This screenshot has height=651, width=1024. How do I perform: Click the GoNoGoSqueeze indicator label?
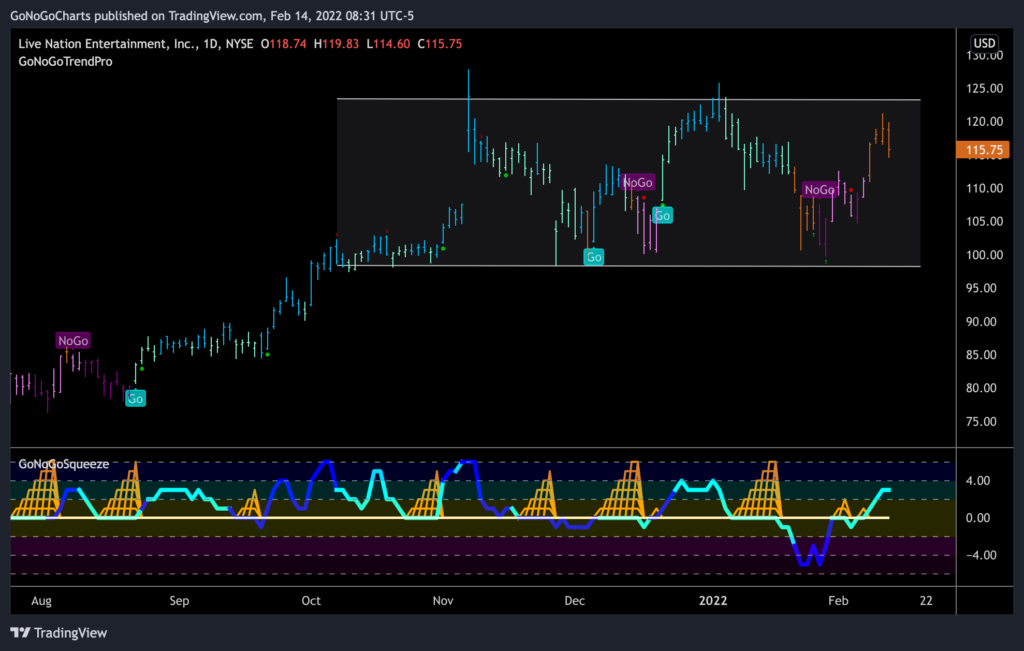pos(63,464)
